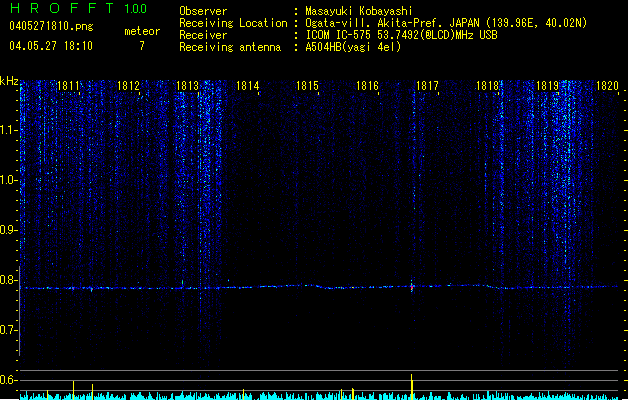This screenshot has height=400, width=629.
Task: Click the 0.8 kHz frequency label
Action: click(x=9, y=280)
